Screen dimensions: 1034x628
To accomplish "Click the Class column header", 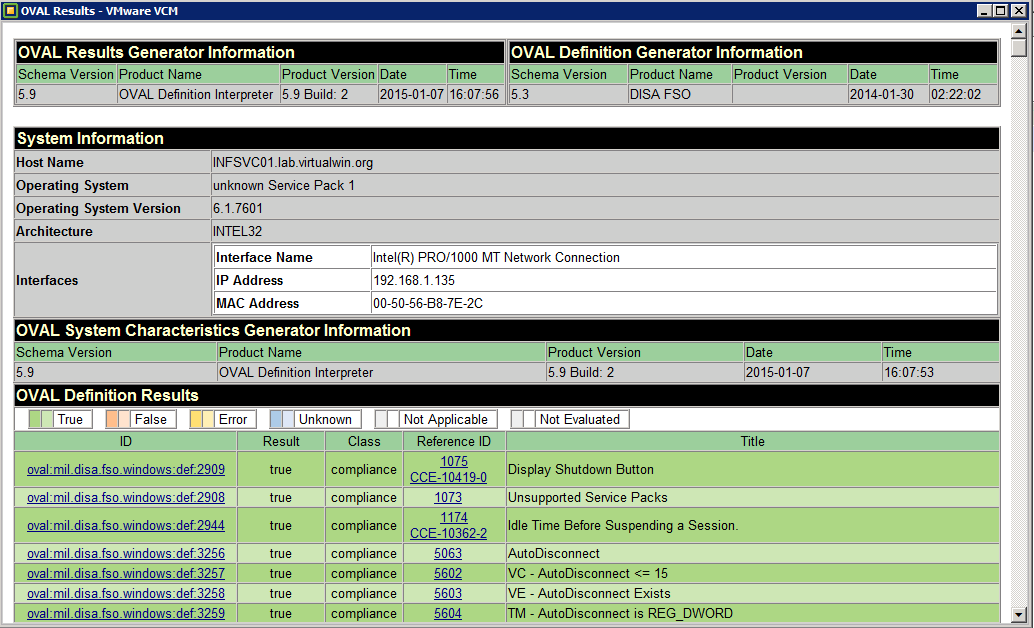I will [364, 441].
